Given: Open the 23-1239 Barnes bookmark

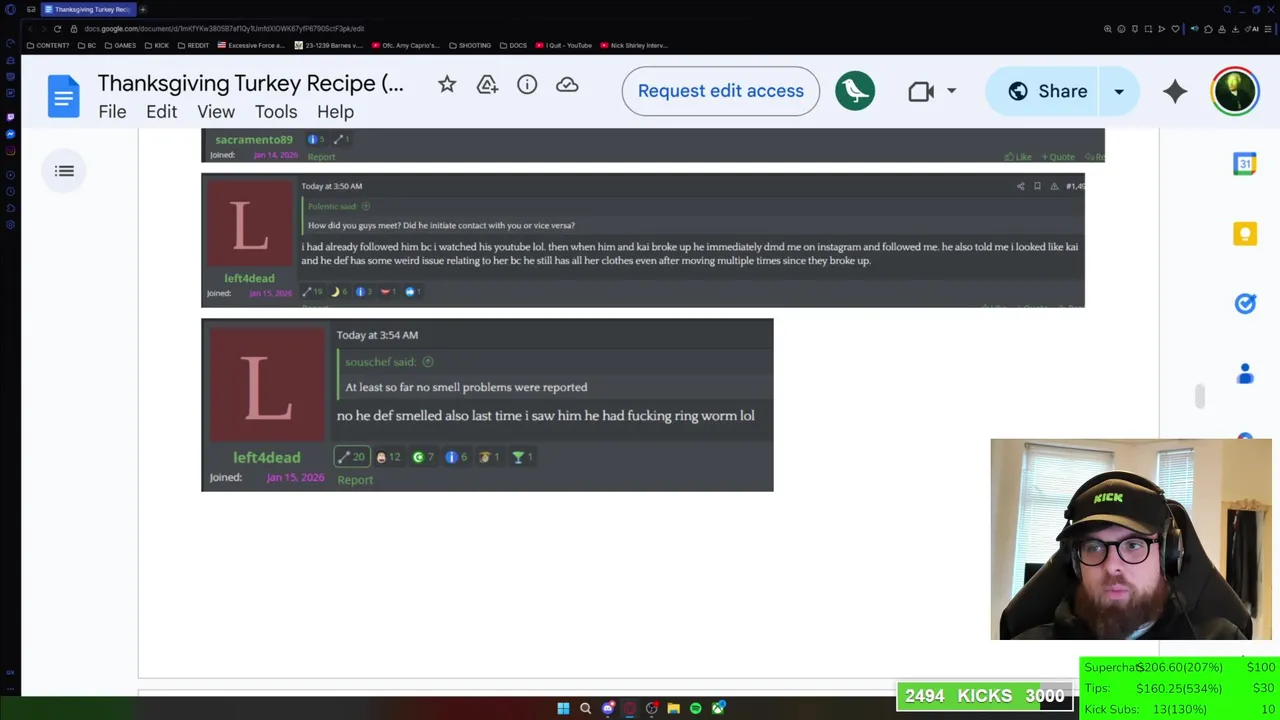Looking at the screenshot, I should pos(330,45).
